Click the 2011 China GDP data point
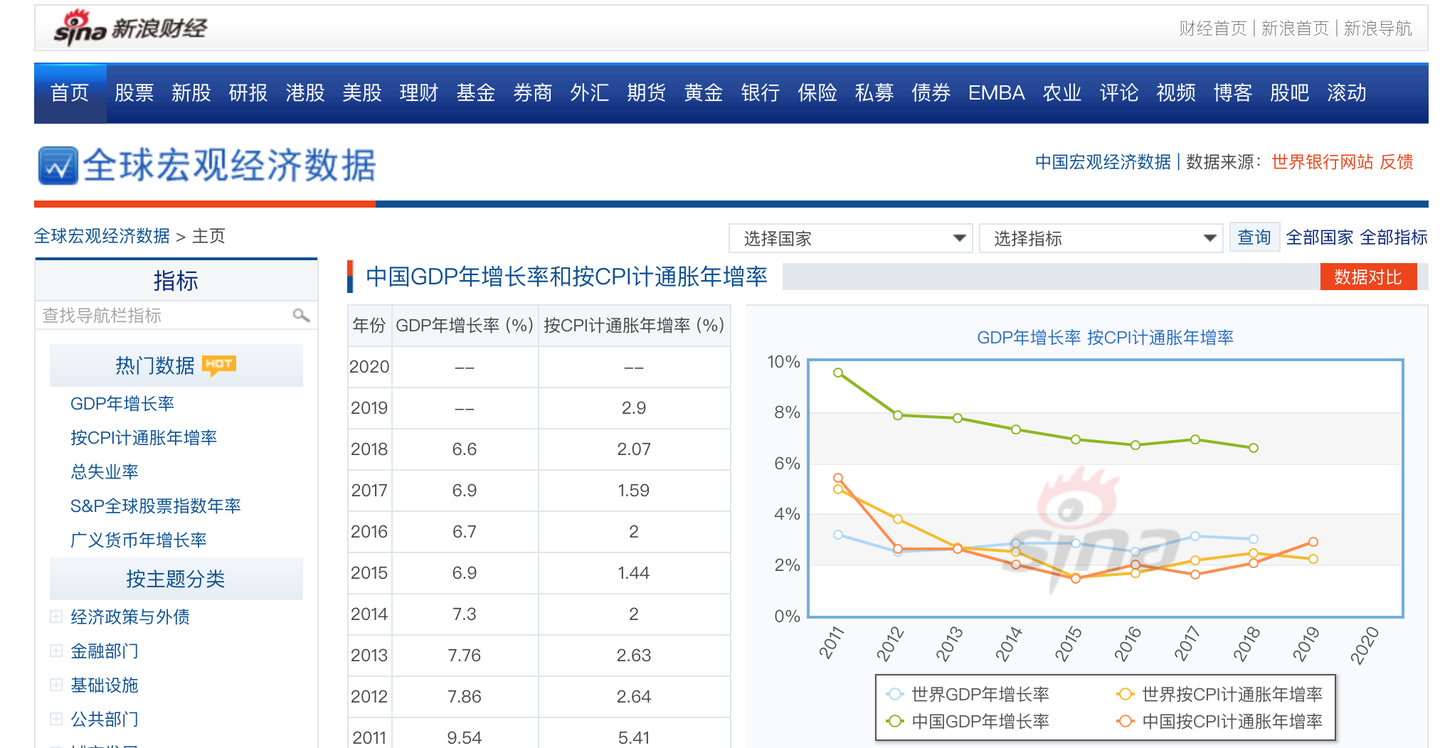Image resolution: width=1440 pixels, height=748 pixels. point(838,373)
